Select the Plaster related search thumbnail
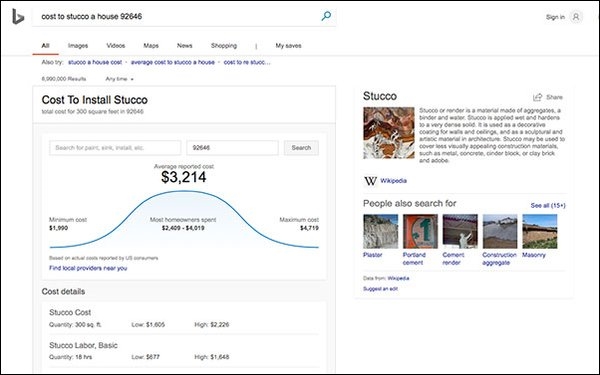 click(x=380, y=231)
